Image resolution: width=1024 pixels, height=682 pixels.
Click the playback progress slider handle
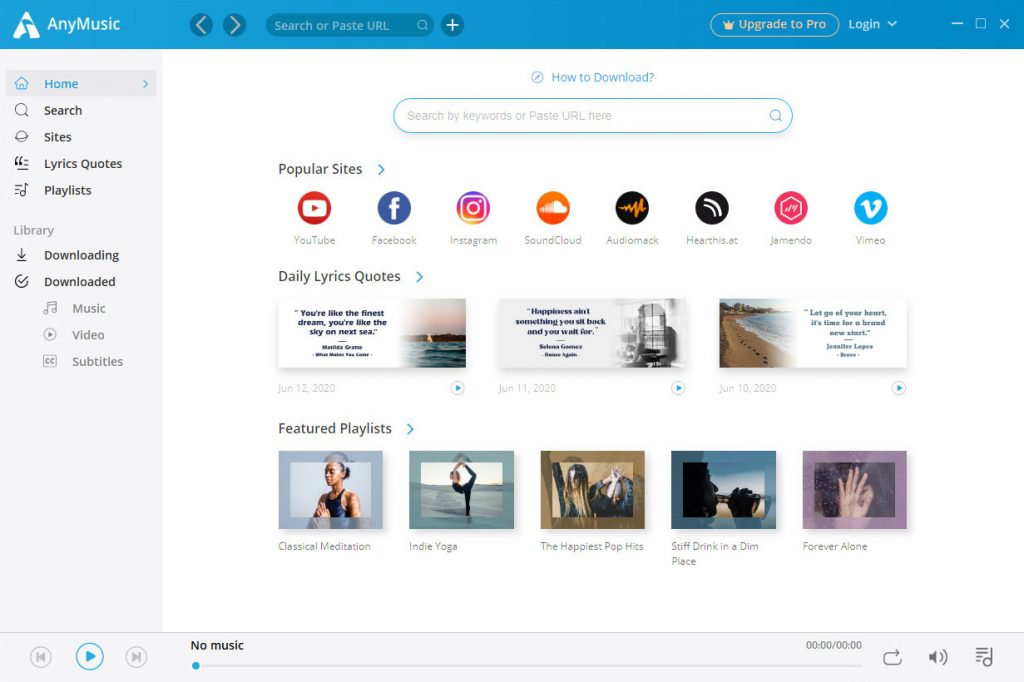pyautogui.click(x=196, y=666)
